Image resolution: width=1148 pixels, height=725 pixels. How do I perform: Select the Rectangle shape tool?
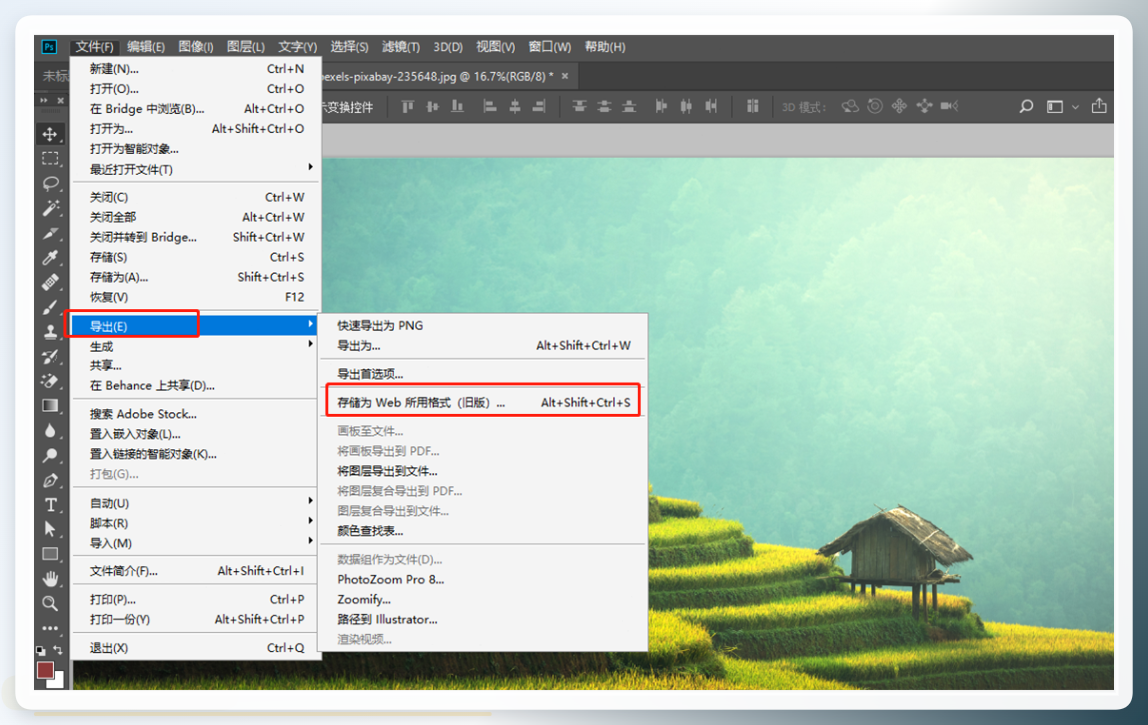pyautogui.click(x=50, y=554)
